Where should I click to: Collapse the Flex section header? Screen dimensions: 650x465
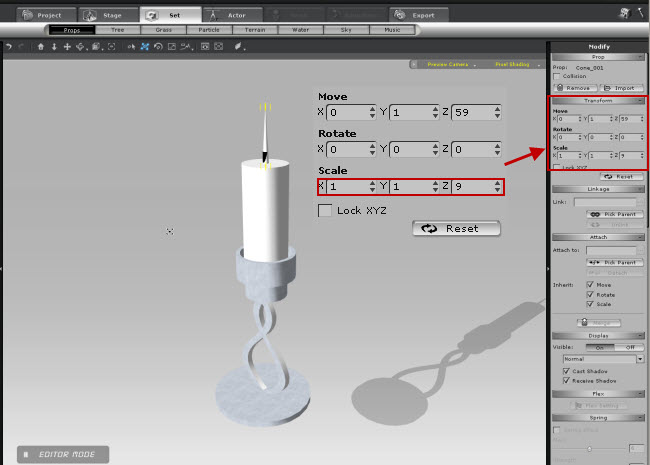tap(598, 394)
